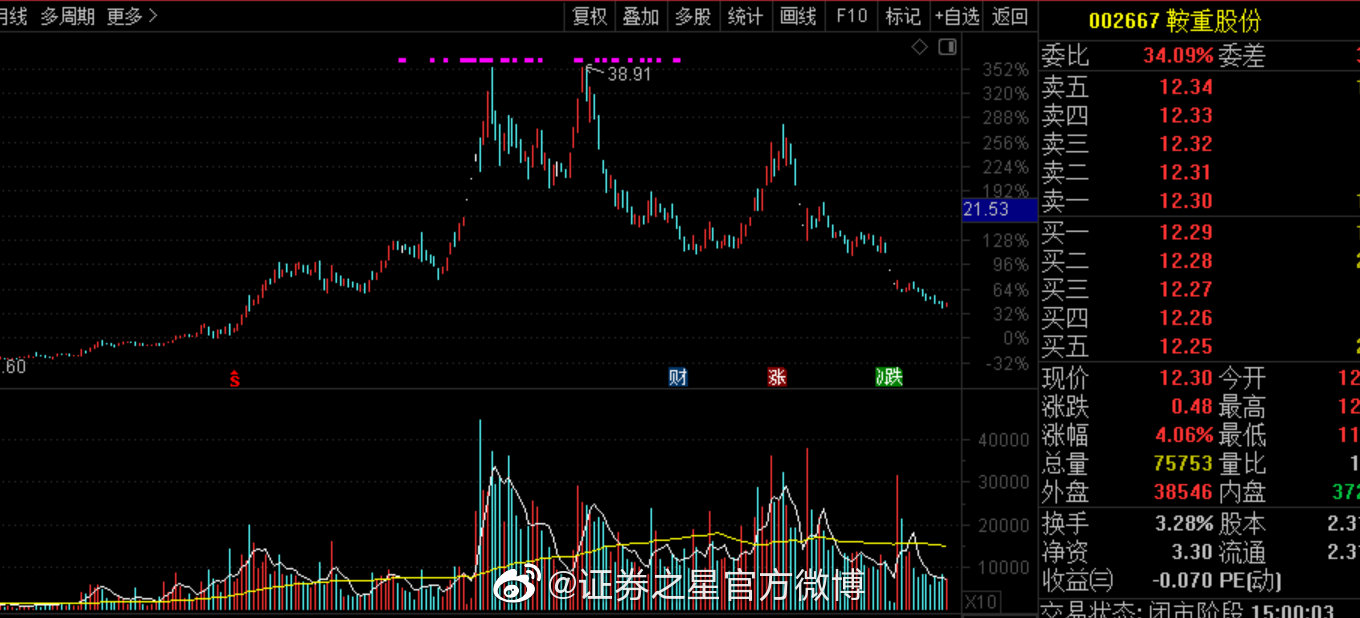Toggle the side panel layout icon
The height and width of the screenshot is (618, 1360).
click(x=946, y=47)
